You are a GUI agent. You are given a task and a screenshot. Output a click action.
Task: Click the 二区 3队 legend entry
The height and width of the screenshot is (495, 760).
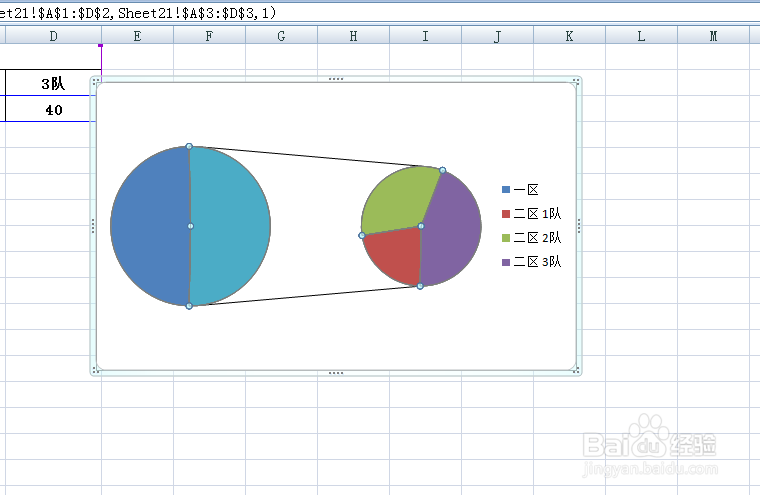[532, 262]
